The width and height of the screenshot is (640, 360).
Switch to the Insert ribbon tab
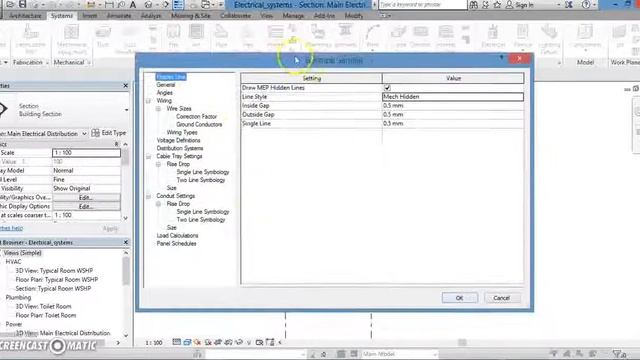(89, 16)
